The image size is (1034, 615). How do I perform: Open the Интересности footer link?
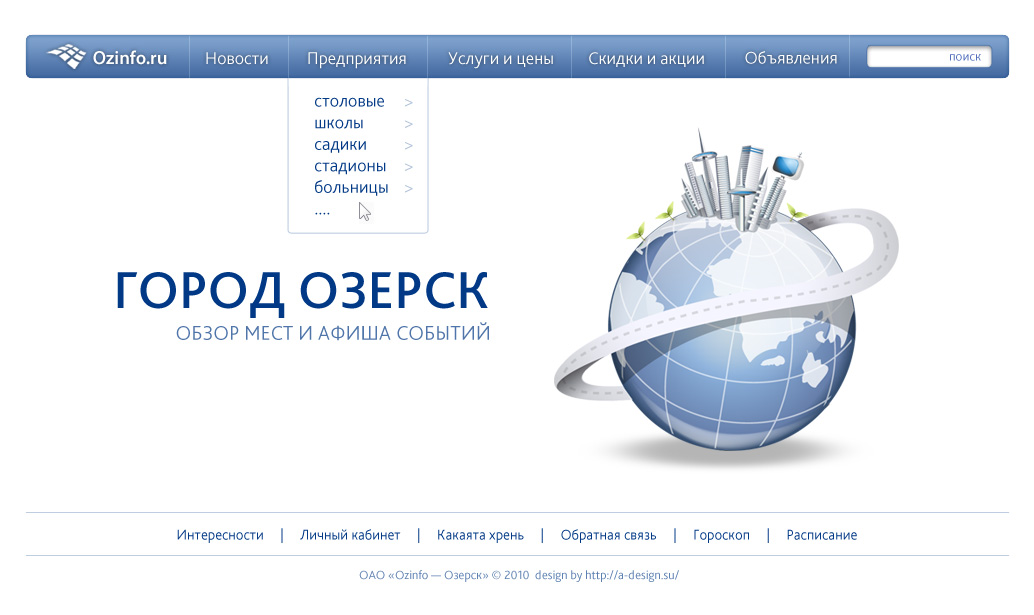point(220,535)
